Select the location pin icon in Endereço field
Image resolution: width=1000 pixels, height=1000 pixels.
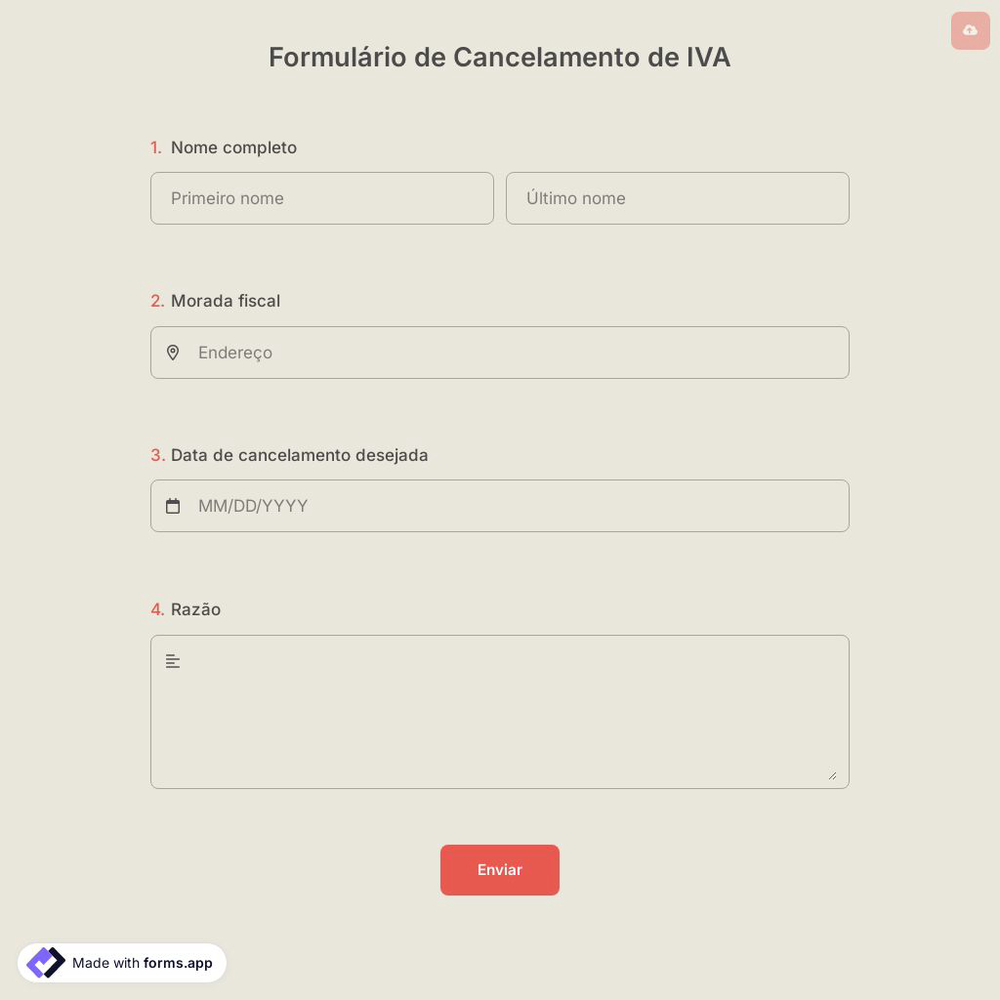[x=173, y=352]
